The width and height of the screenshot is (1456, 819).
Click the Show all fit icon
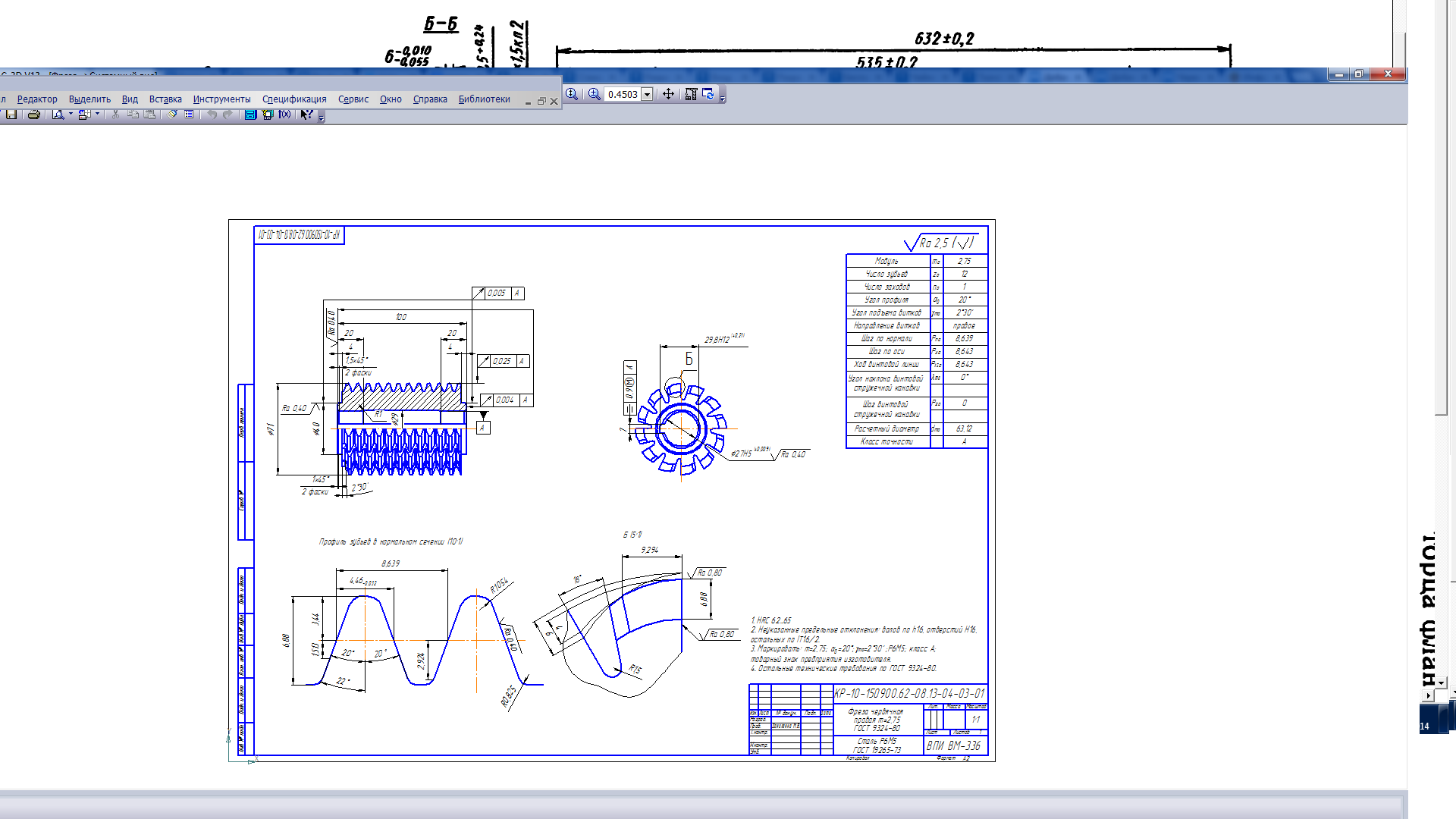tap(691, 94)
